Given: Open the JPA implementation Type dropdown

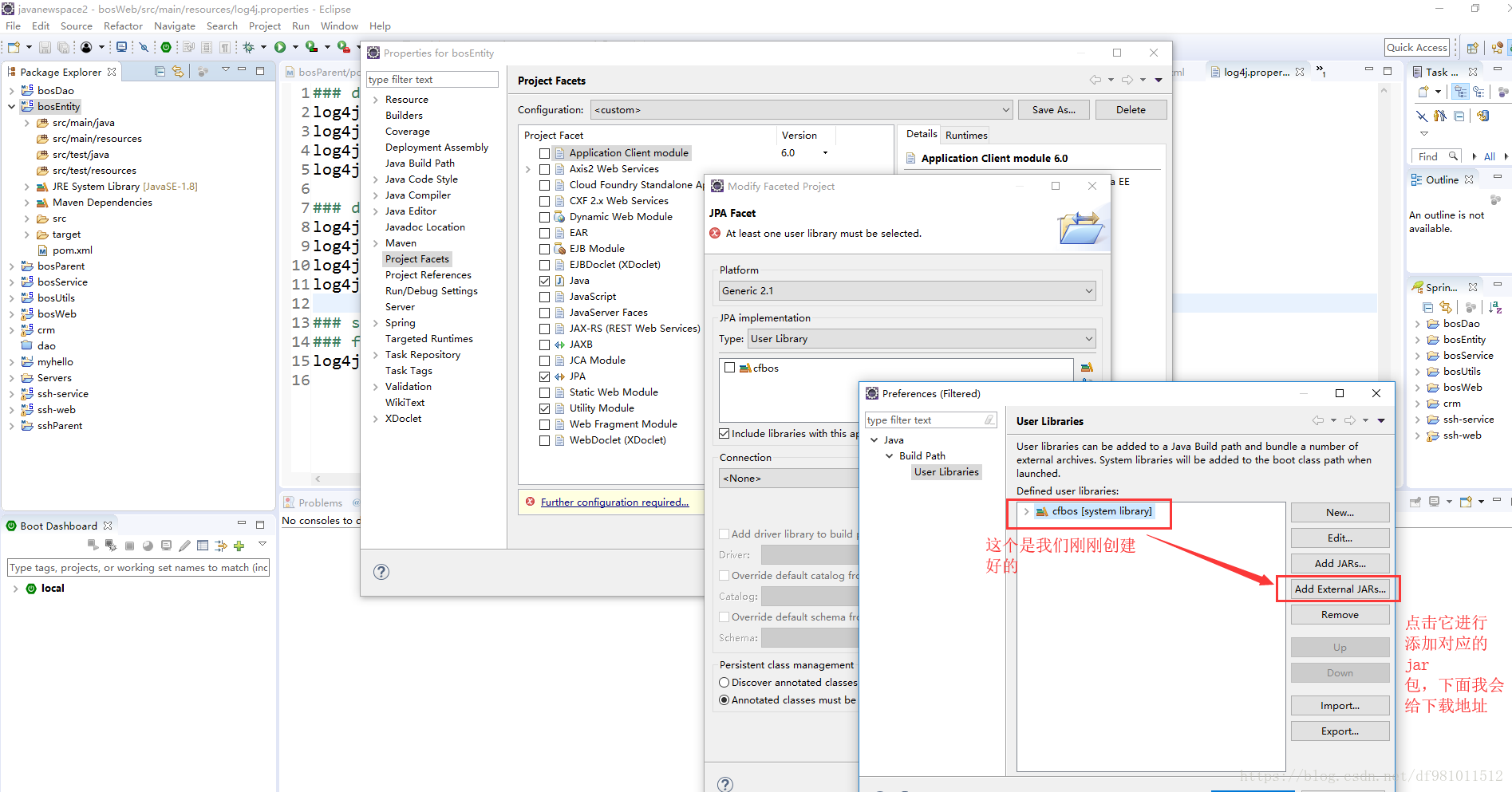Looking at the screenshot, I should (922, 339).
